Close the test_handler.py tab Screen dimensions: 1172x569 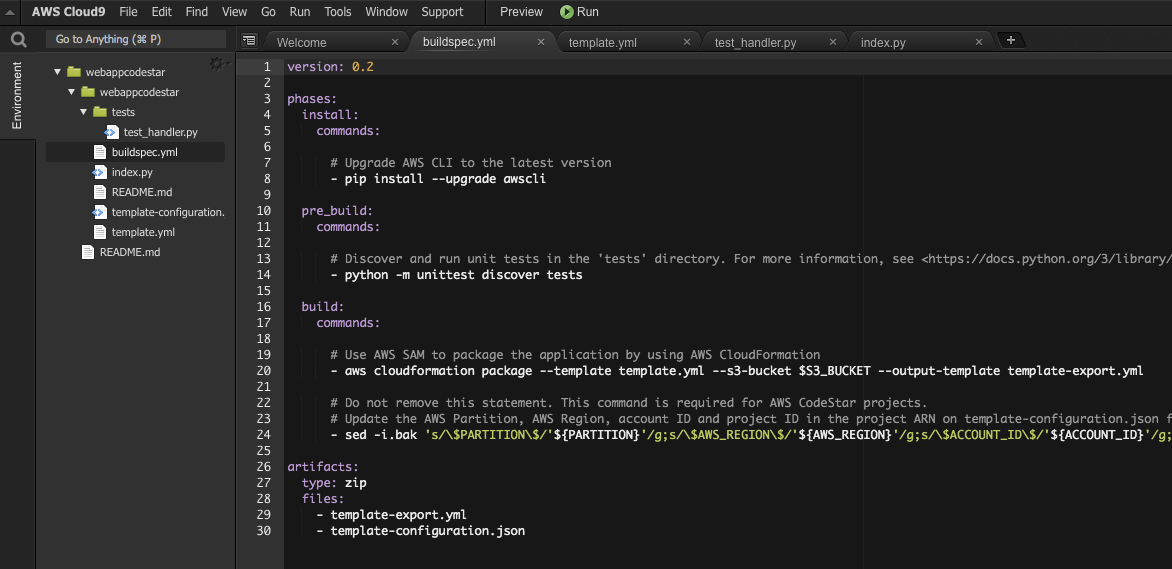click(833, 42)
